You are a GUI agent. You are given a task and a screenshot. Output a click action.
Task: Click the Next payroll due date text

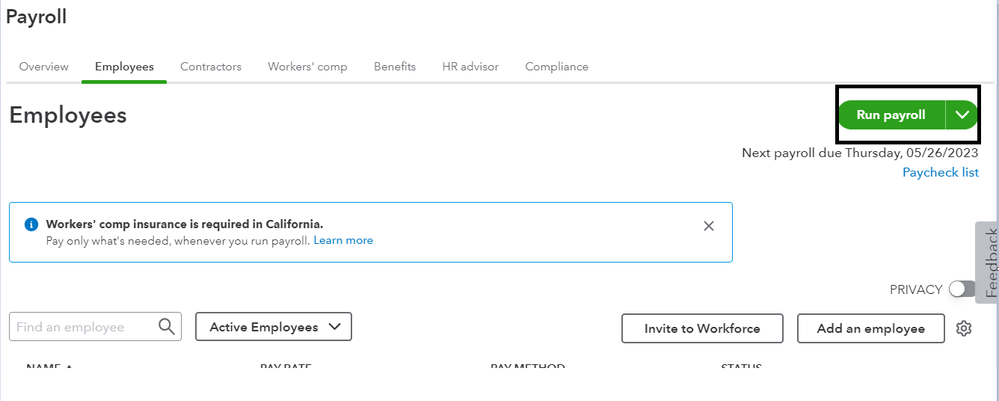860,153
